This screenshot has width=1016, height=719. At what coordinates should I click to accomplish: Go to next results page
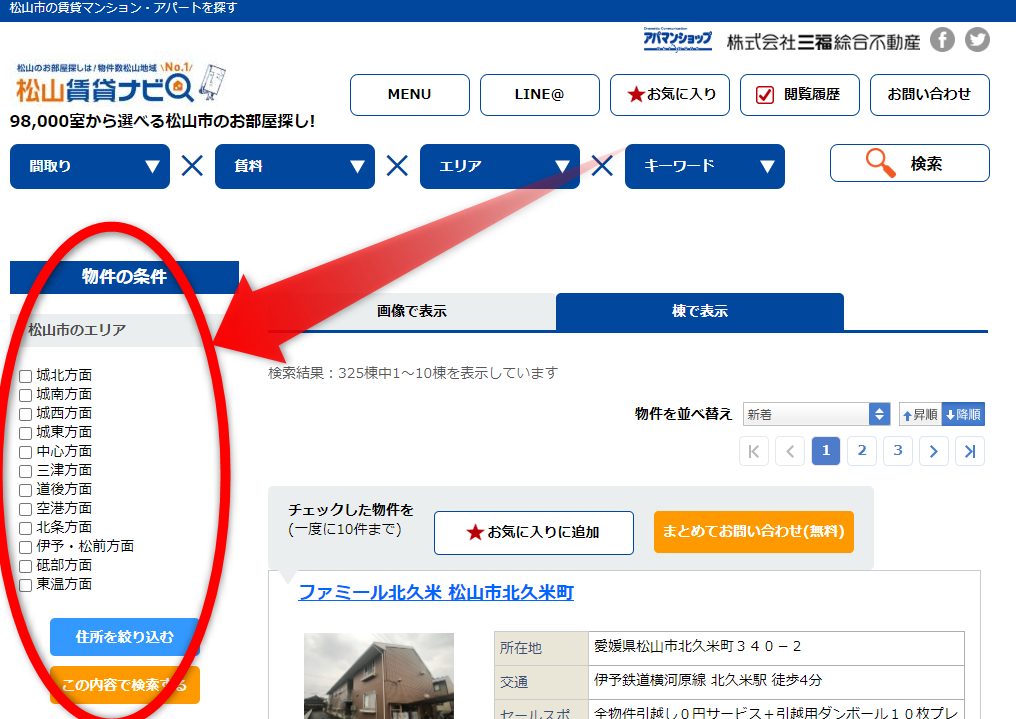point(934,451)
